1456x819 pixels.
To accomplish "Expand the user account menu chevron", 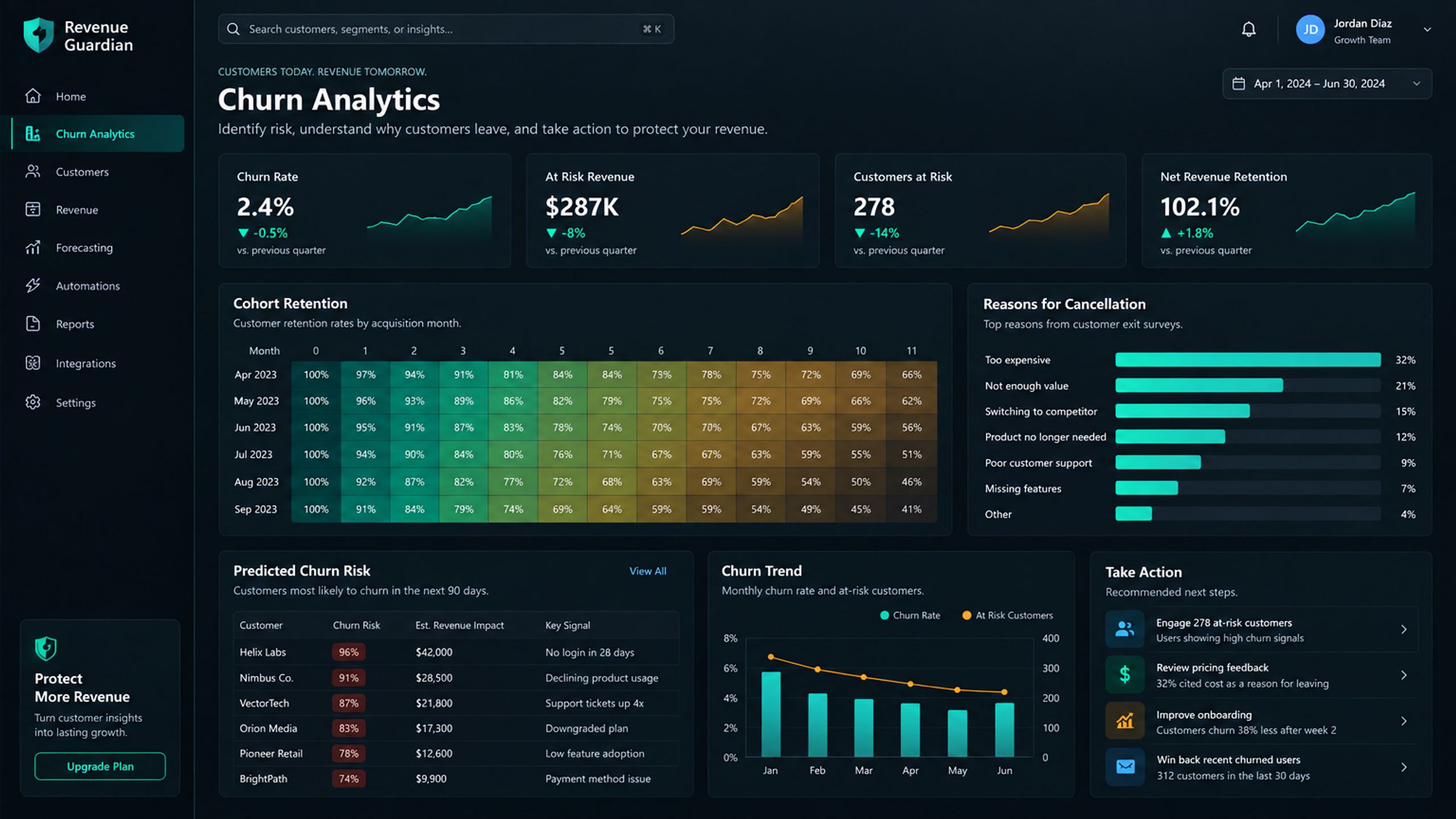I will click(1427, 30).
